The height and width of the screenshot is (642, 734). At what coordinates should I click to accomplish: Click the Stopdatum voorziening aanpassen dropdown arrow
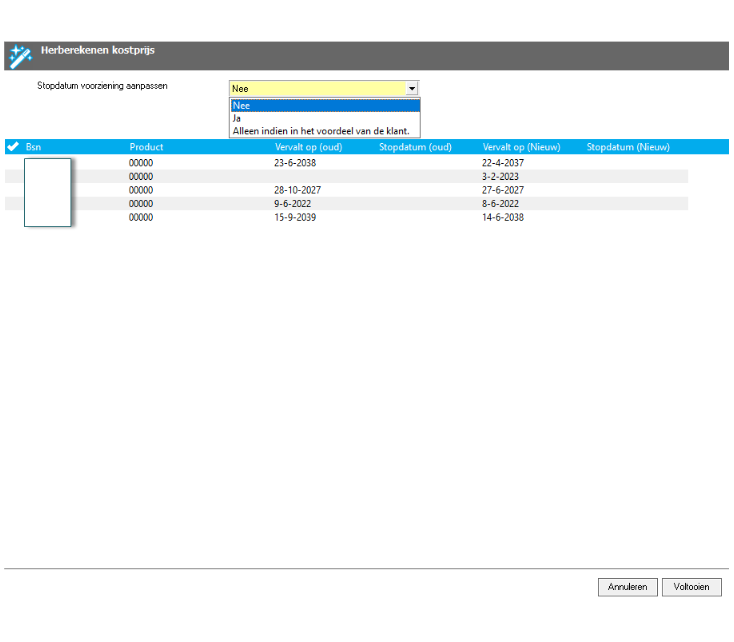pos(411,88)
